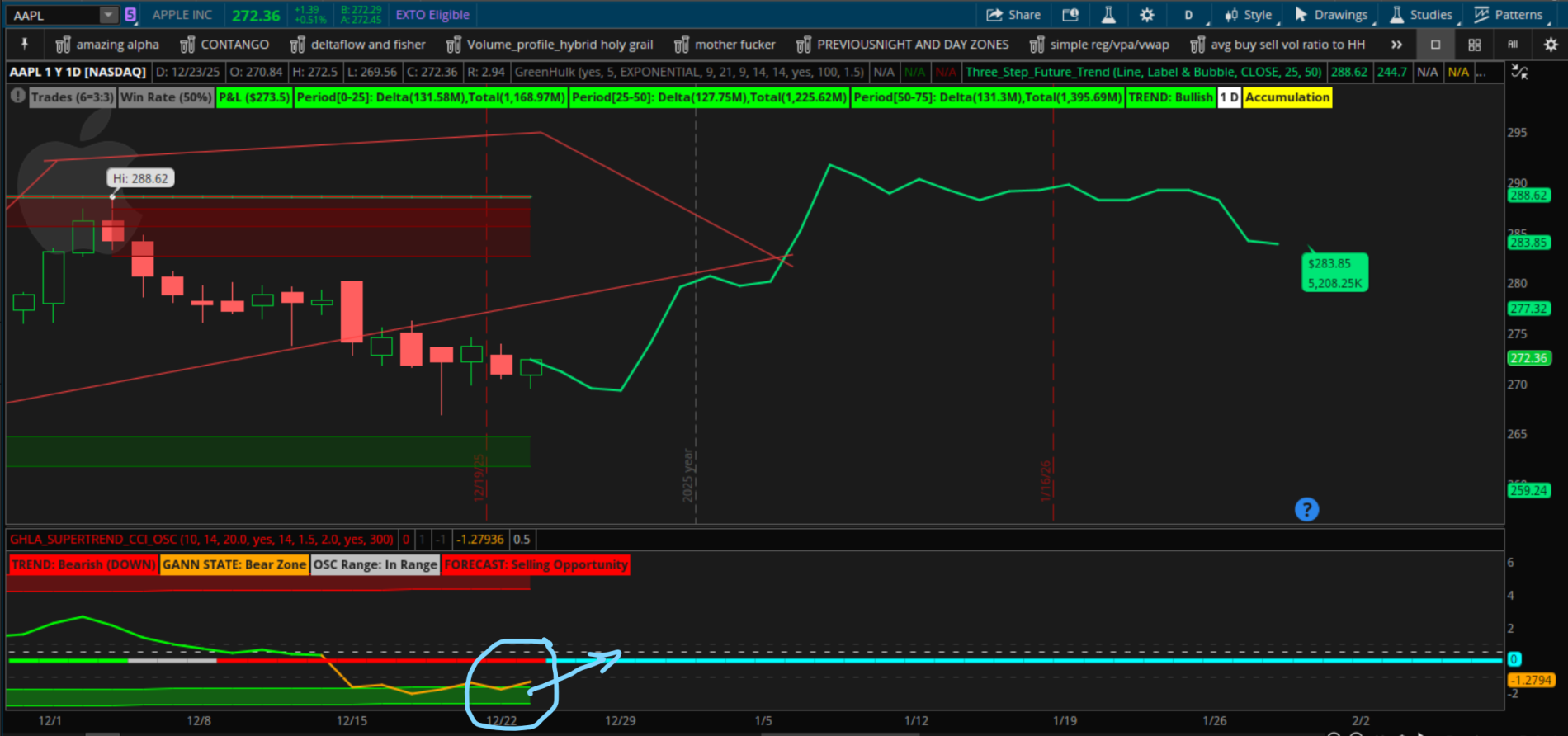The height and width of the screenshot is (736, 1568).
Task: Click the quick alert notification icon
Action: click(x=1070, y=15)
